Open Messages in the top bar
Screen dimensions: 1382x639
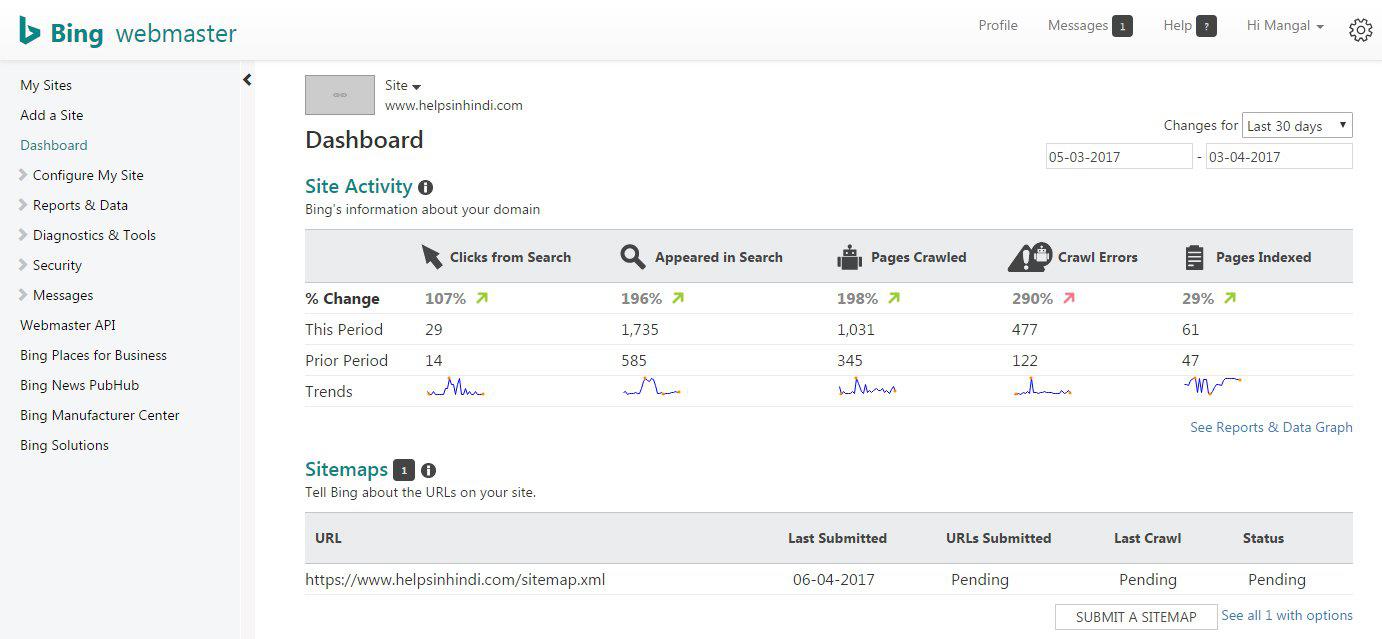[x=1078, y=26]
